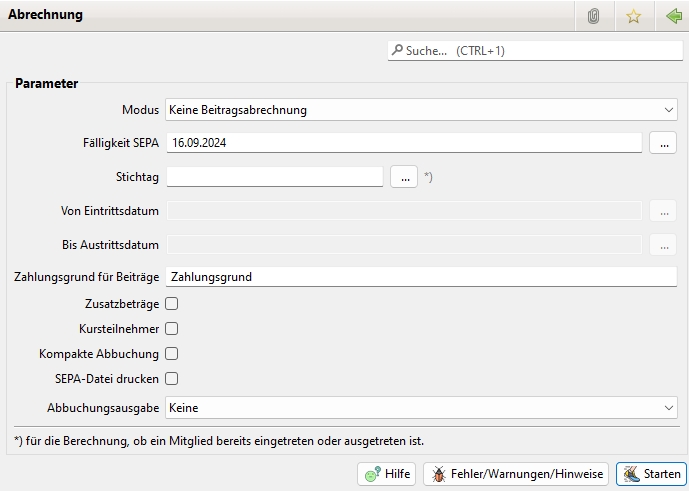Toggle the Kursteilnehmer checkbox
Image resolution: width=689 pixels, height=491 pixels.
click(x=172, y=328)
